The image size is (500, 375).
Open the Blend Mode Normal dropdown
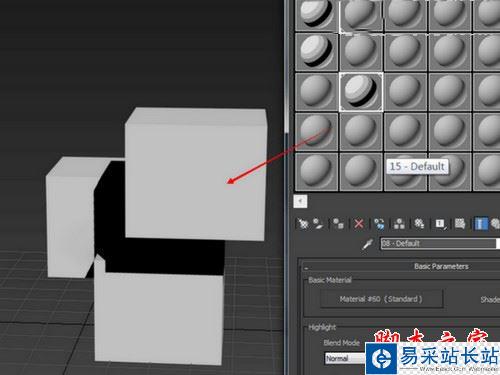tap(345, 358)
